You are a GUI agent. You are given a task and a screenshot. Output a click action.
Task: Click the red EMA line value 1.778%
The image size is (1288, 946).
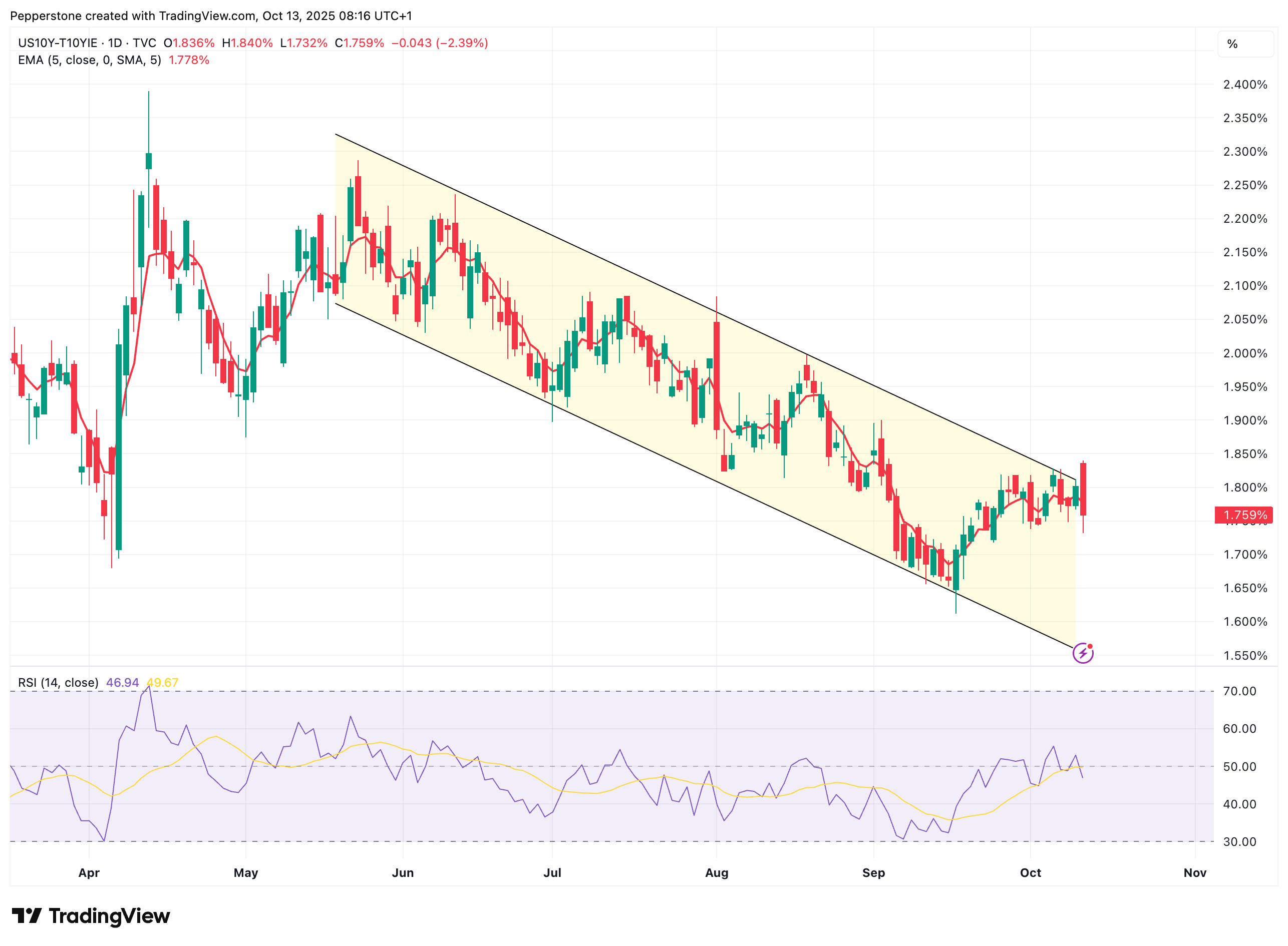188,60
